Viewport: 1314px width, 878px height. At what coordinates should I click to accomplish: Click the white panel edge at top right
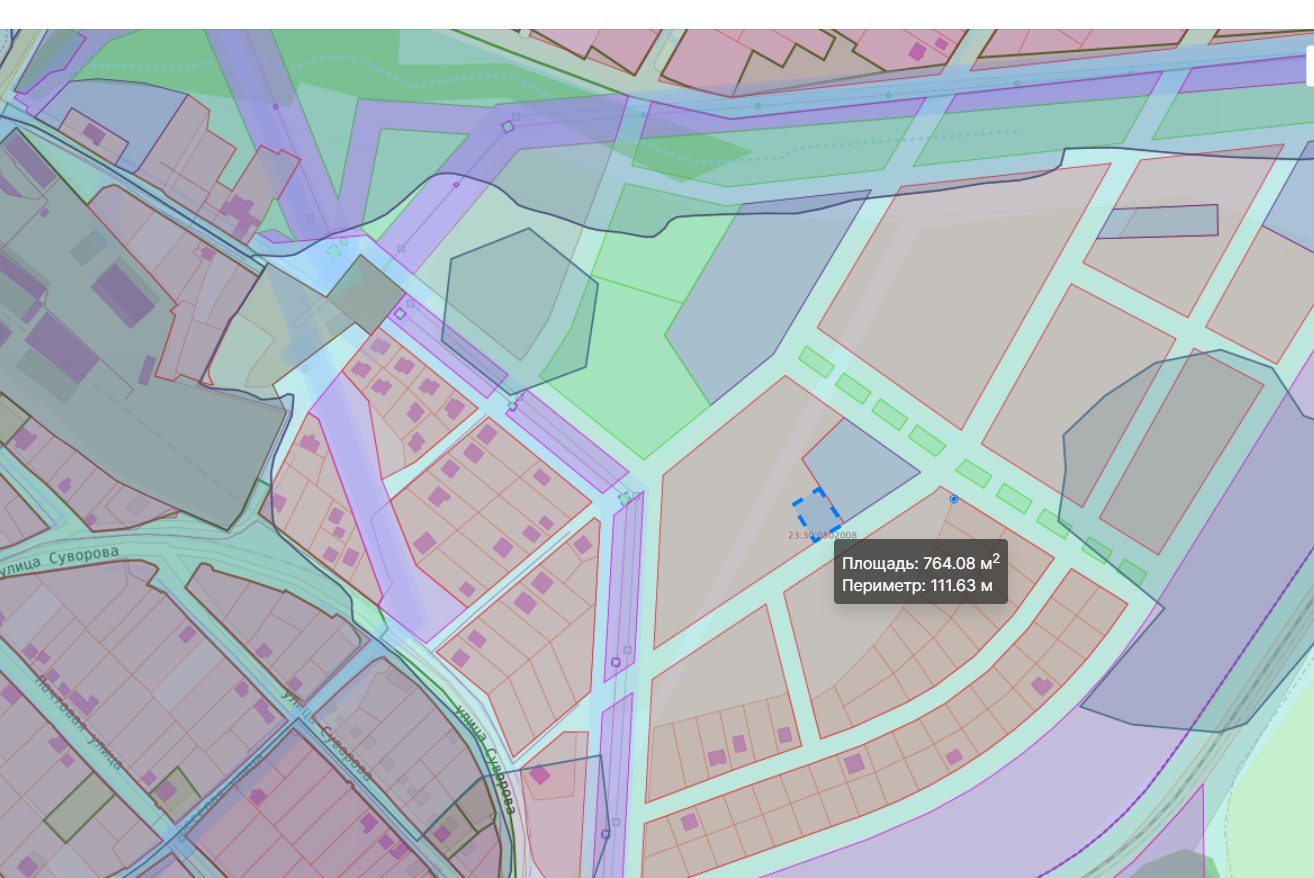[1310, 66]
